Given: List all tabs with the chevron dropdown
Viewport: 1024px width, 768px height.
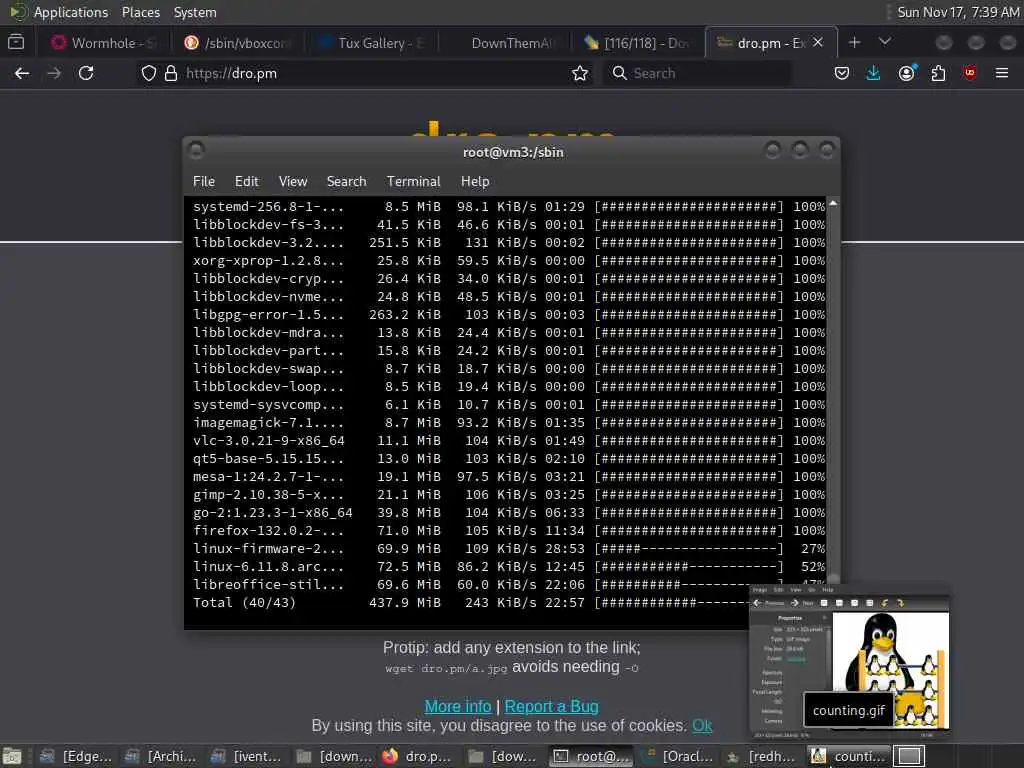Looking at the screenshot, I should coord(885,42).
